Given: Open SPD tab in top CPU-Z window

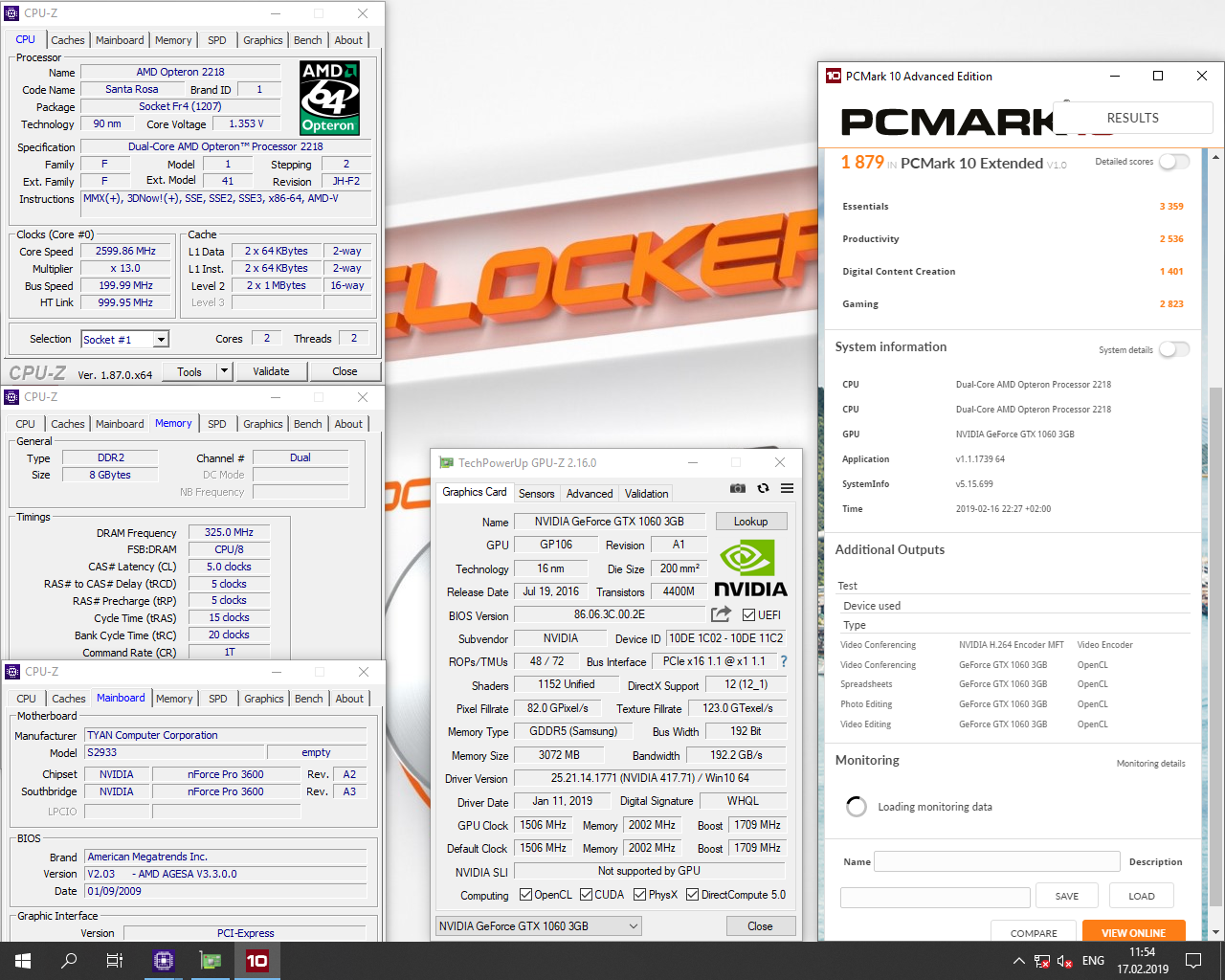Looking at the screenshot, I should [217, 40].
